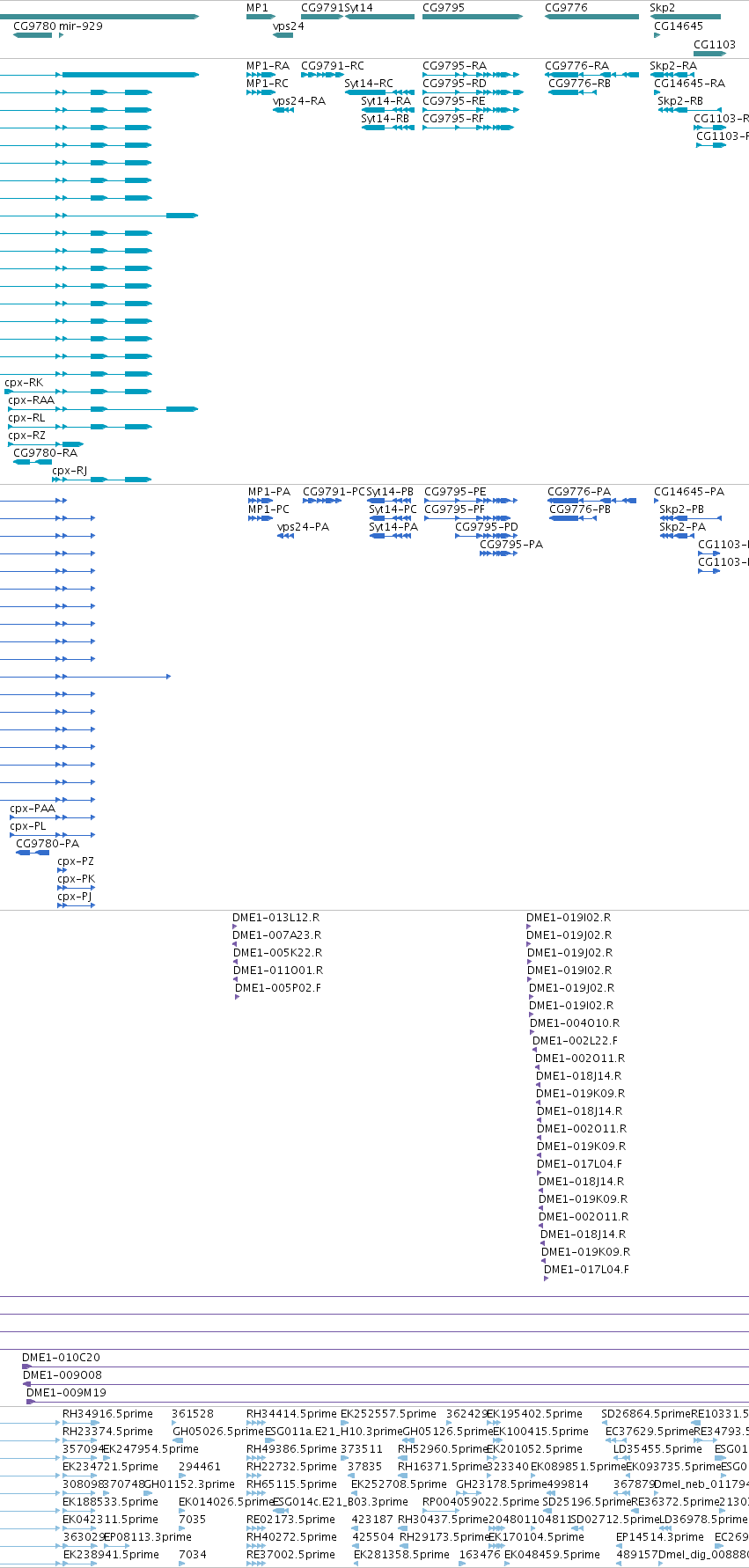Click protein CG9780-PA
Viewport: 749px width, 1568px height.
pos(48,844)
